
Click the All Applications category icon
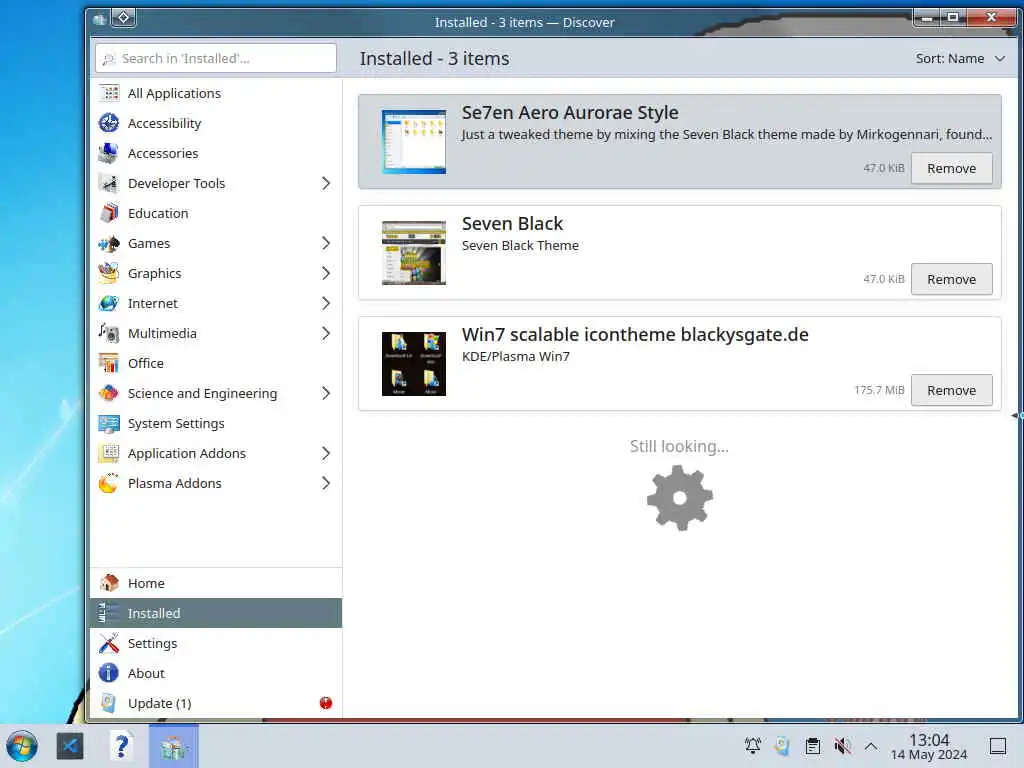(x=109, y=93)
